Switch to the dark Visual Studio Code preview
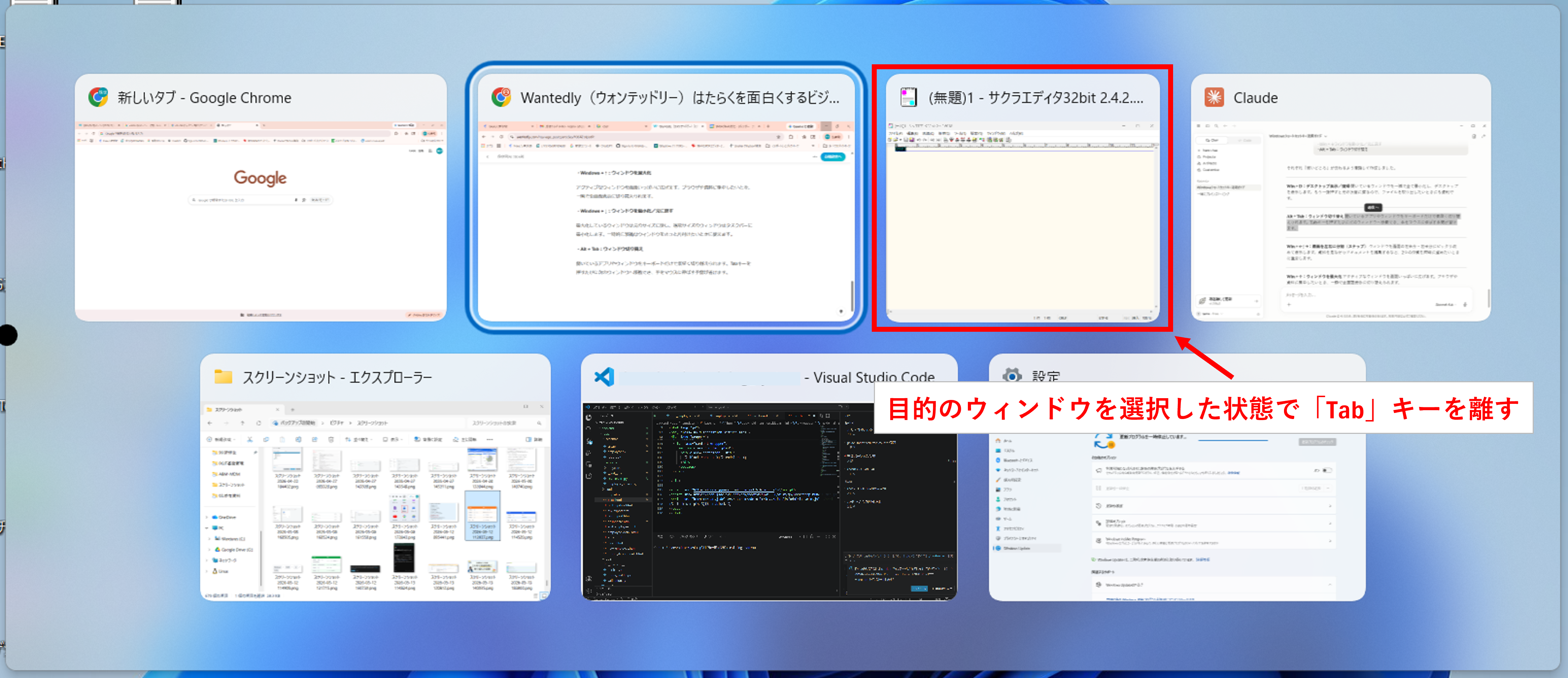Viewport: 1568px width, 678px height. tap(769, 500)
